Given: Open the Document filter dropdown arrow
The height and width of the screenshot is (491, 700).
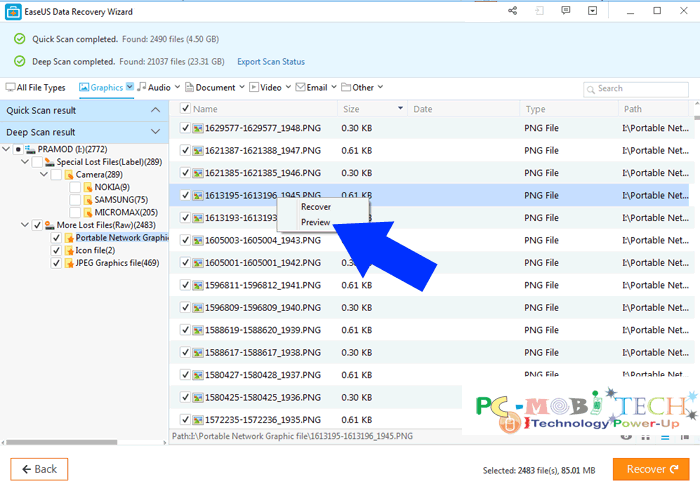Looking at the screenshot, I should pyautogui.click(x=242, y=87).
